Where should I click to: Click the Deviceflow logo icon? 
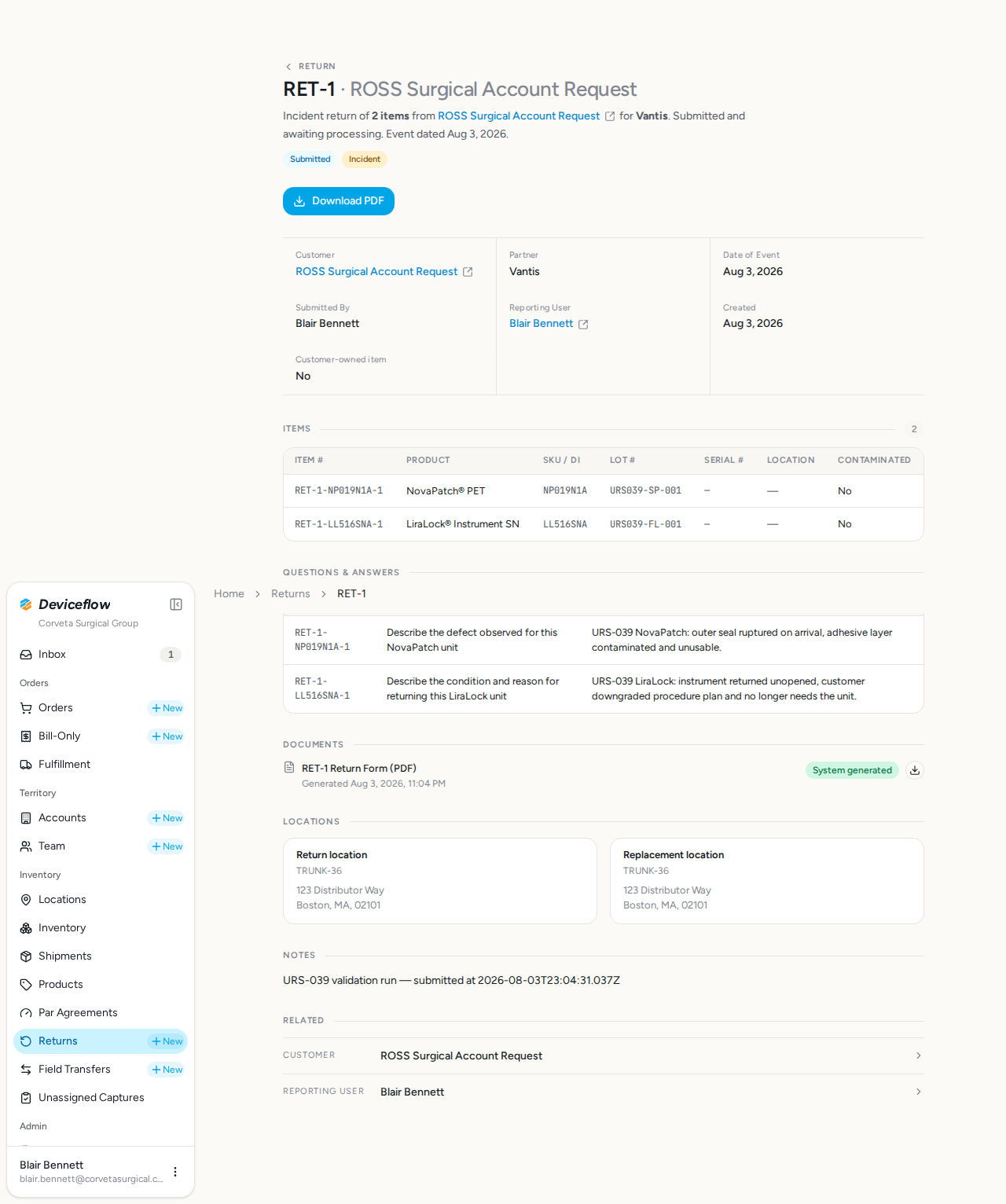coord(26,604)
